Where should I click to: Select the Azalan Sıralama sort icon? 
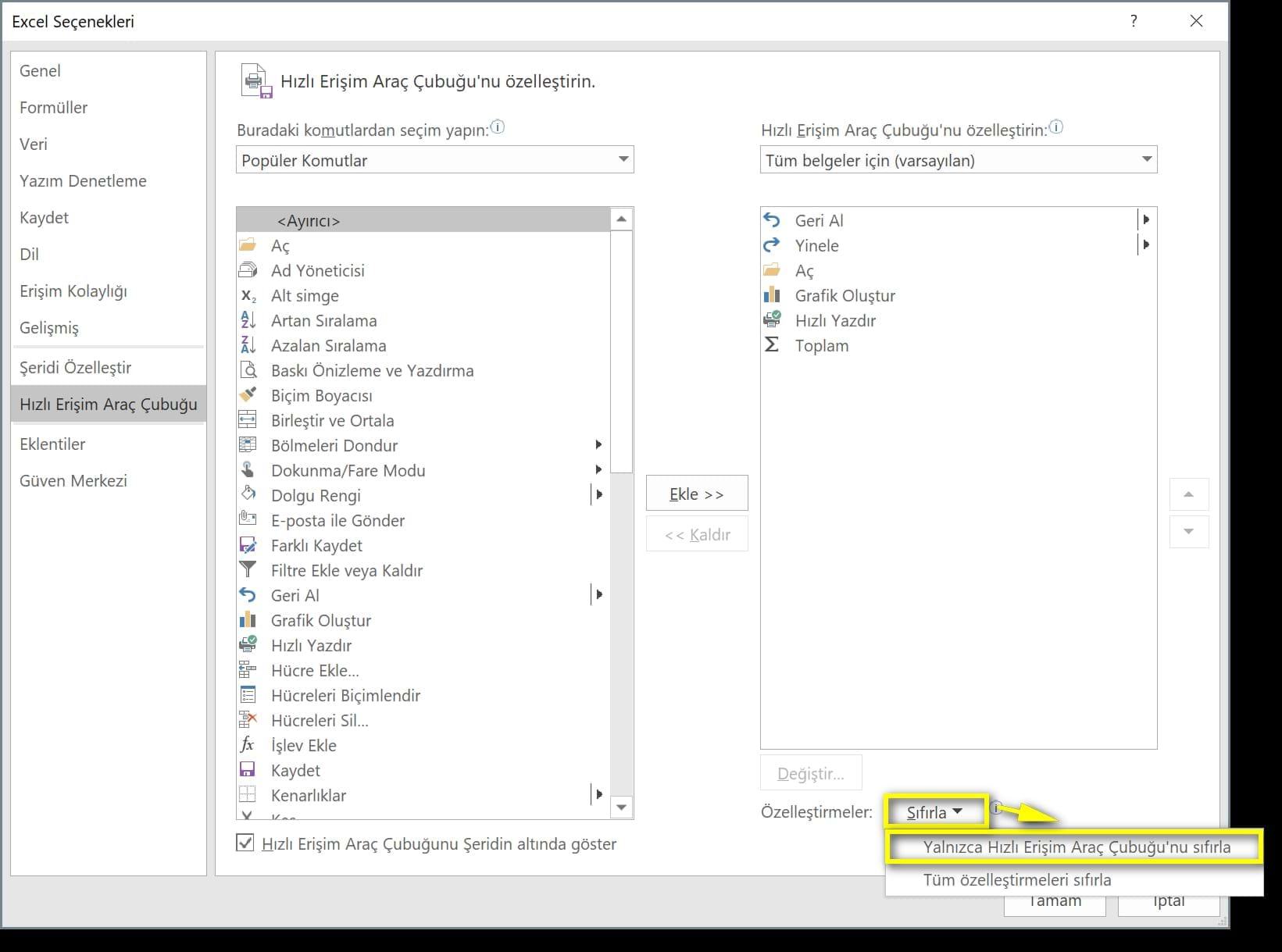[x=248, y=345]
